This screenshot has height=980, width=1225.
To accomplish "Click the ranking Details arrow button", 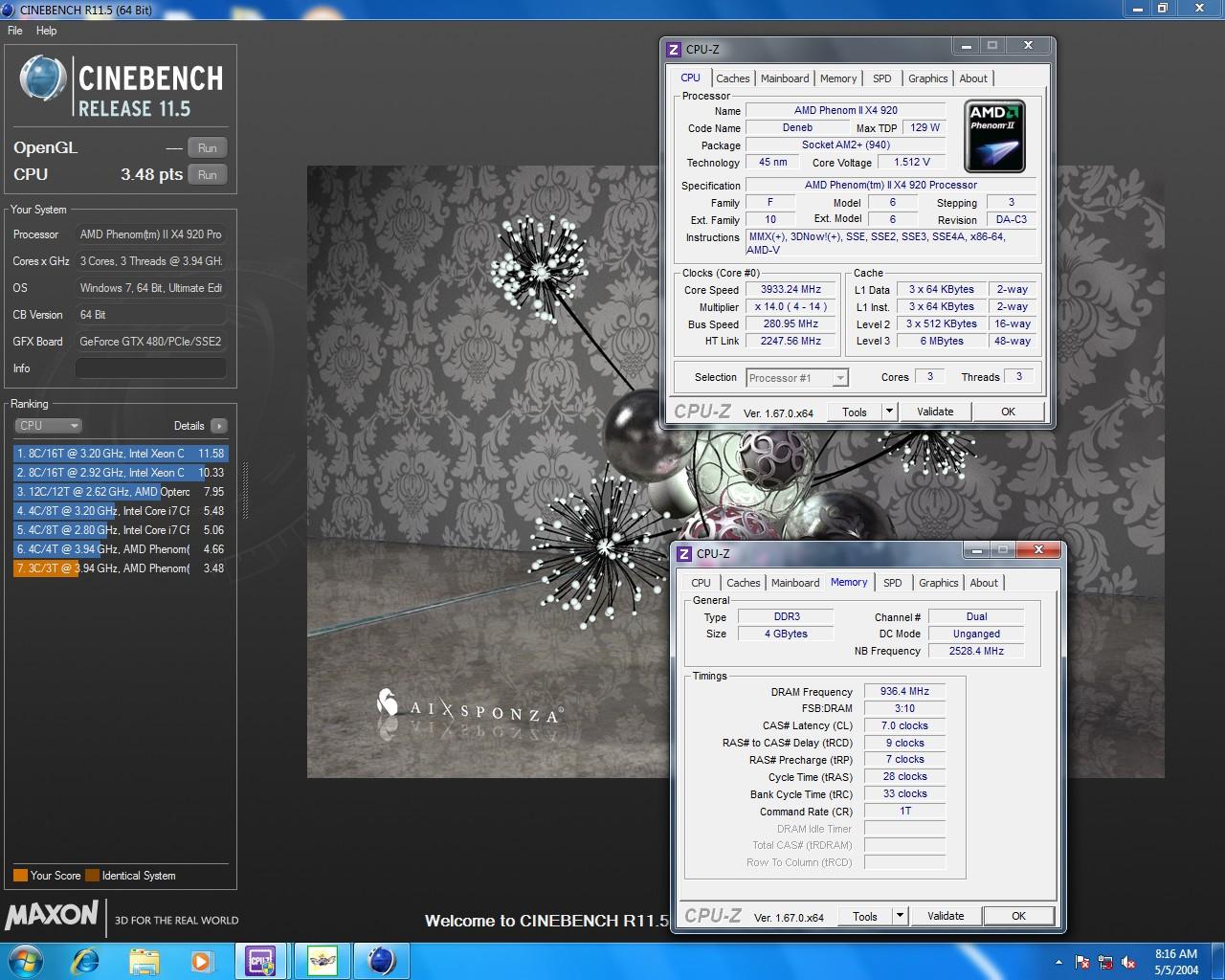I will [218, 426].
